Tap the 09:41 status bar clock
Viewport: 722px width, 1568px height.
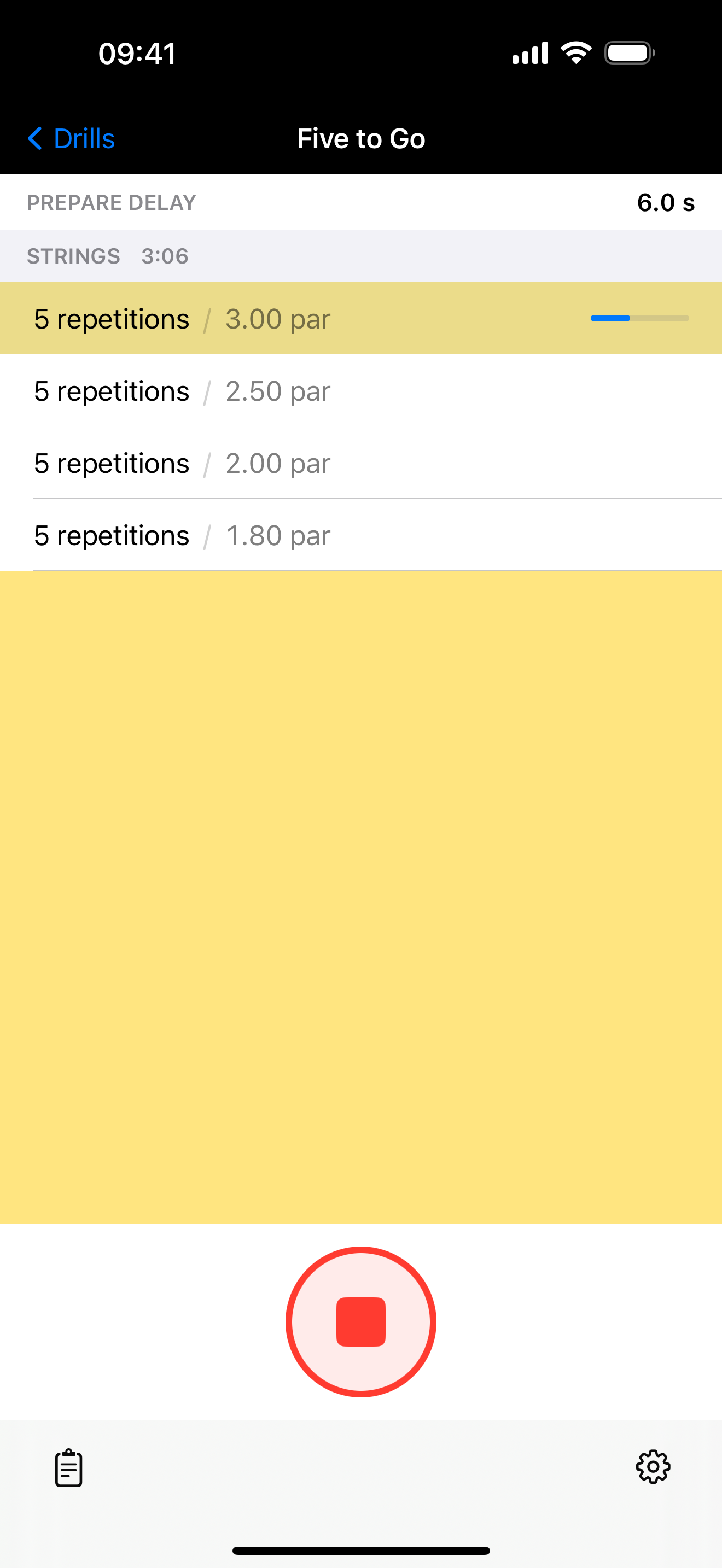click(138, 54)
